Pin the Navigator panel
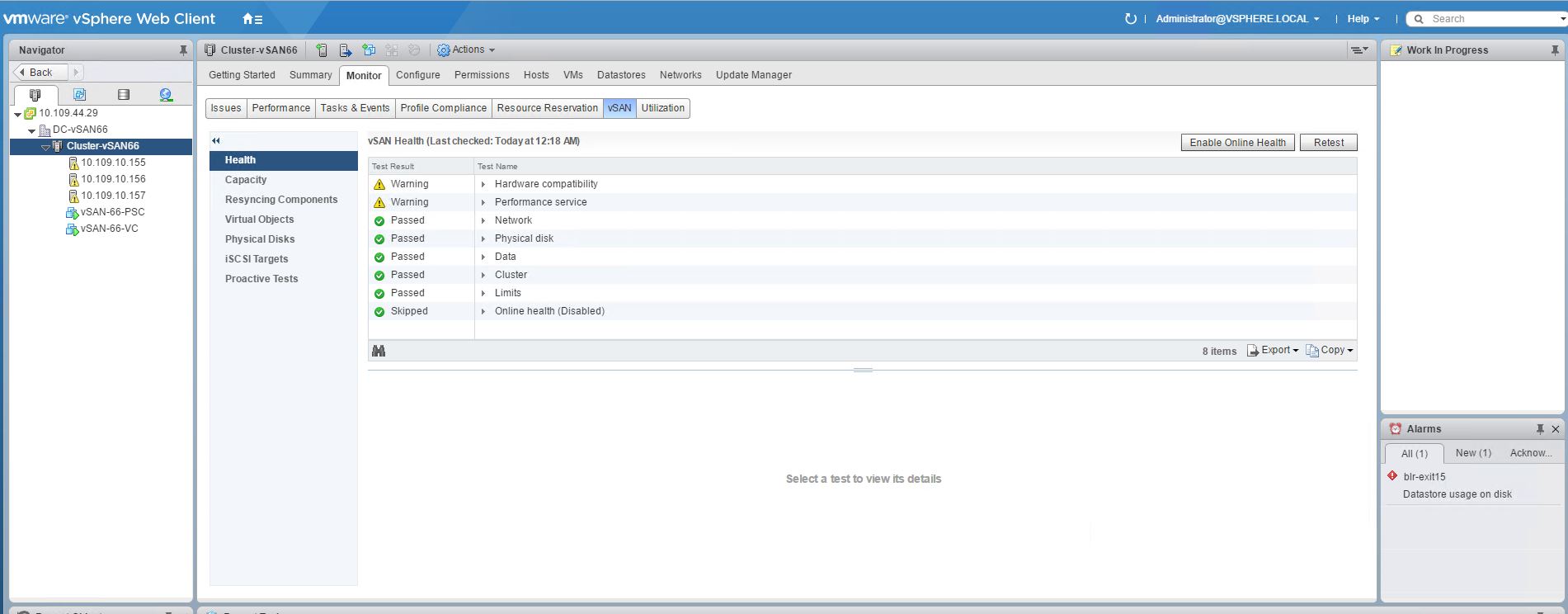Viewport: 1568px width, 614px height. [x=183, y=50]
